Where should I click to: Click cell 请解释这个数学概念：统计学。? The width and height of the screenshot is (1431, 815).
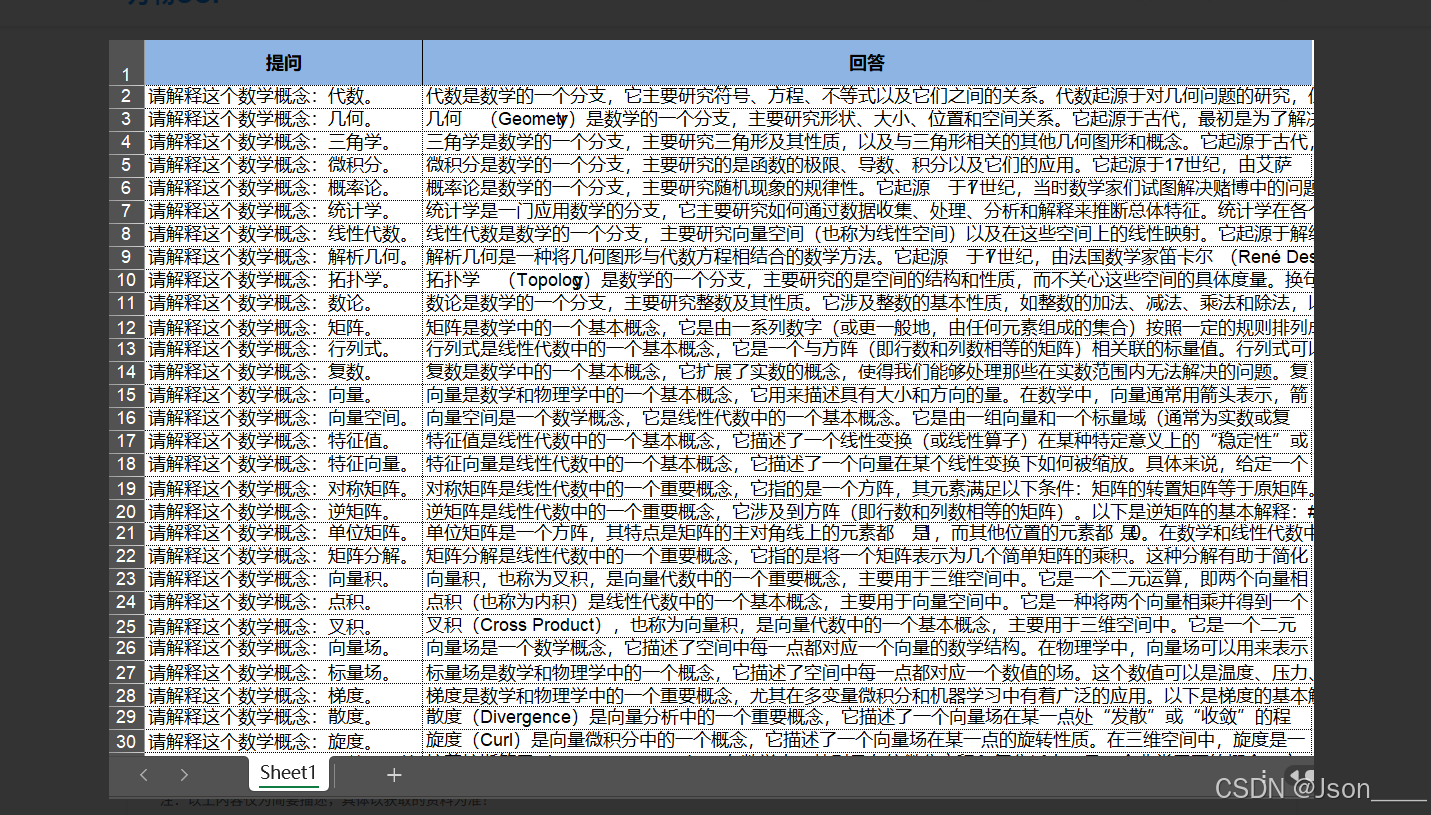(x=283, y=211)
